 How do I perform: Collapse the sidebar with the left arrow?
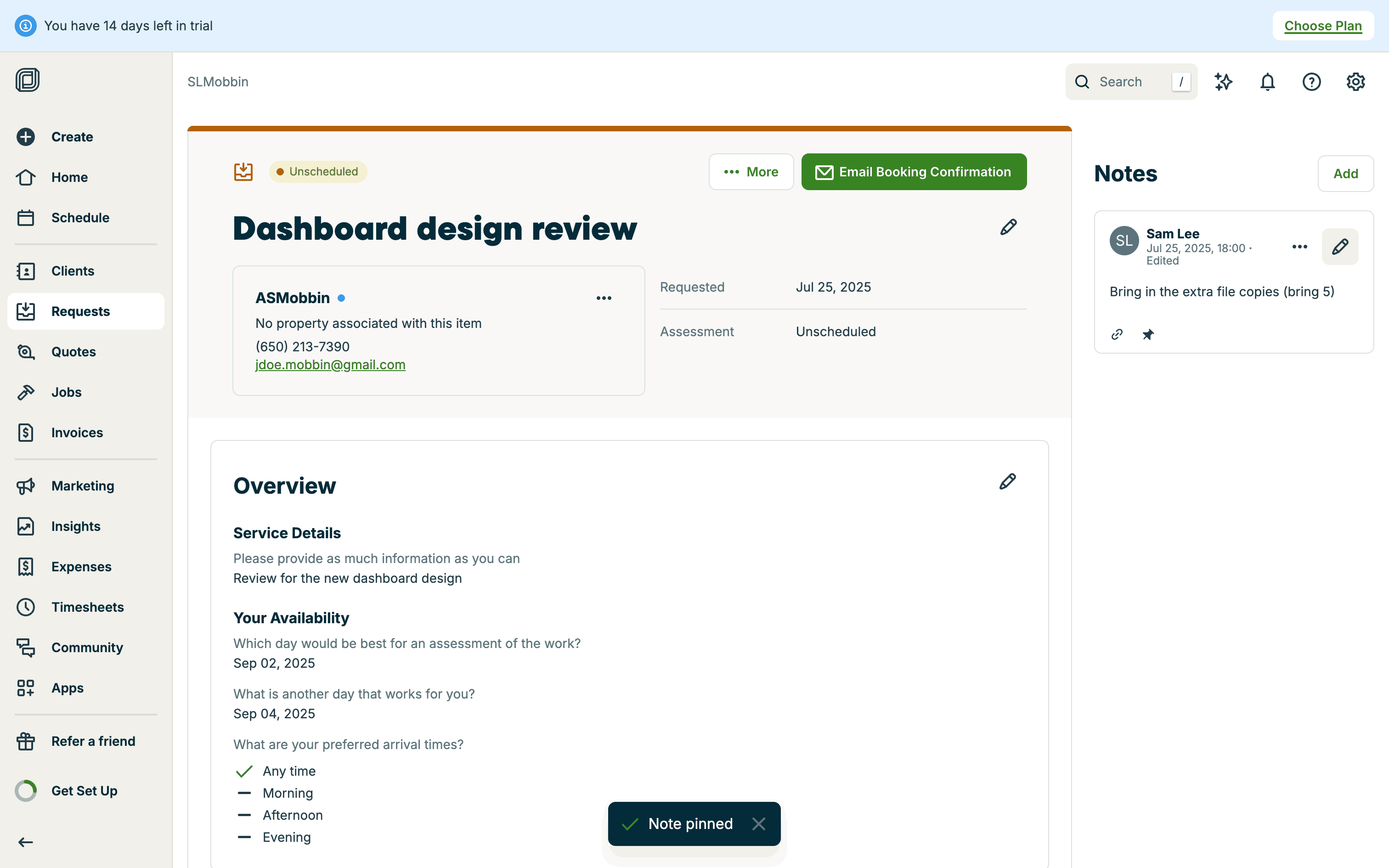(x=25, y=842)
